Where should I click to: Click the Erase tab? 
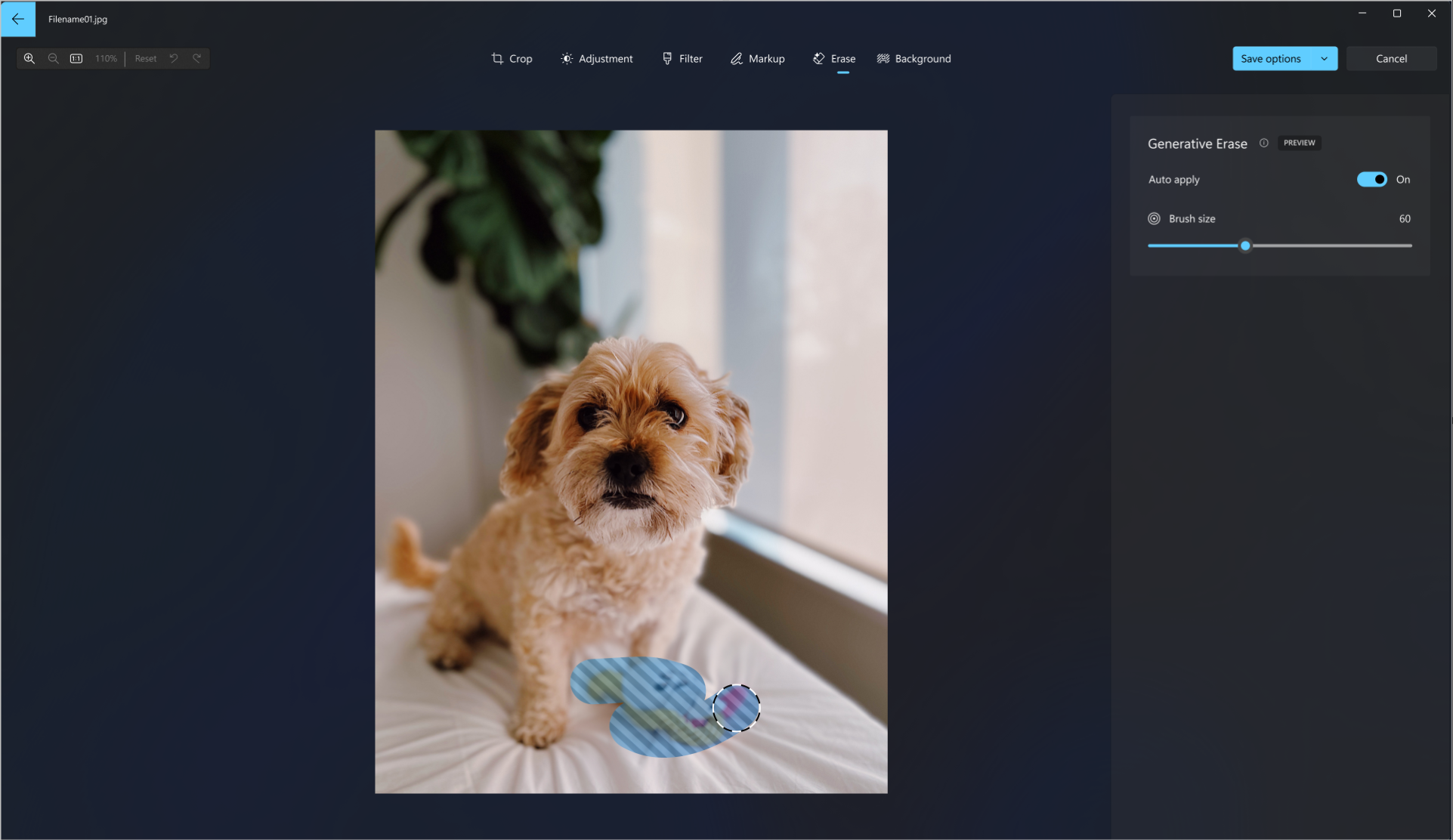click(x=834, y=58)
